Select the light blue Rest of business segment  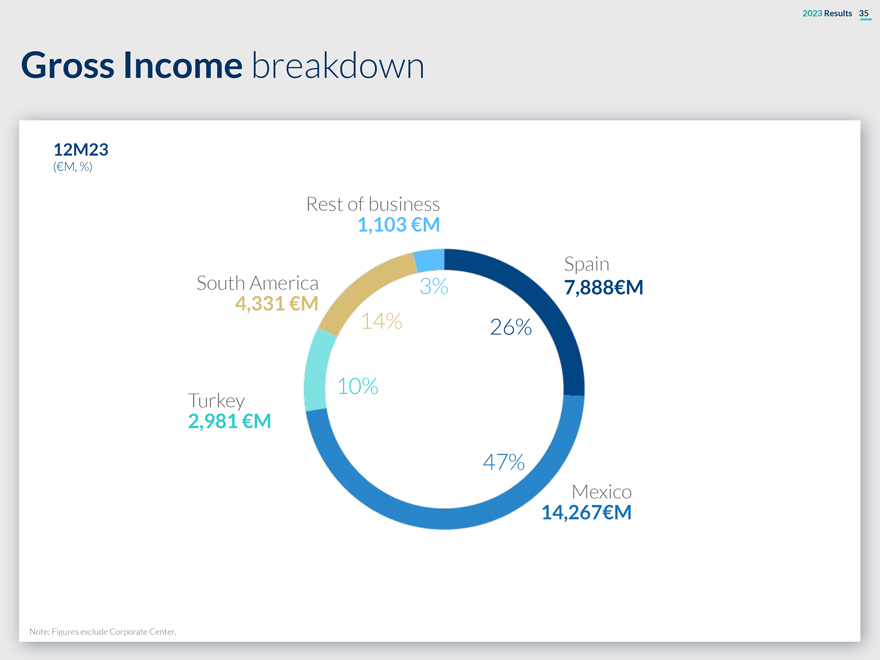click(429, 259)
